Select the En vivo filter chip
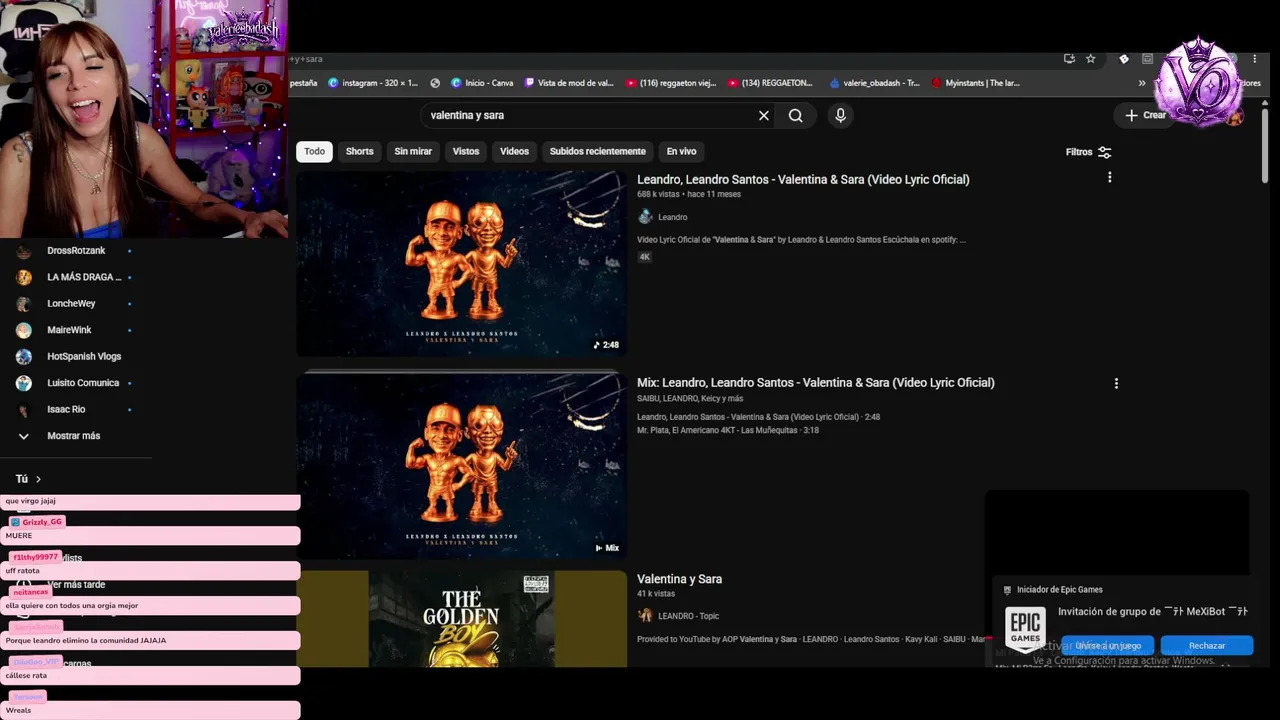1280x720 pixels. point(681,151)
